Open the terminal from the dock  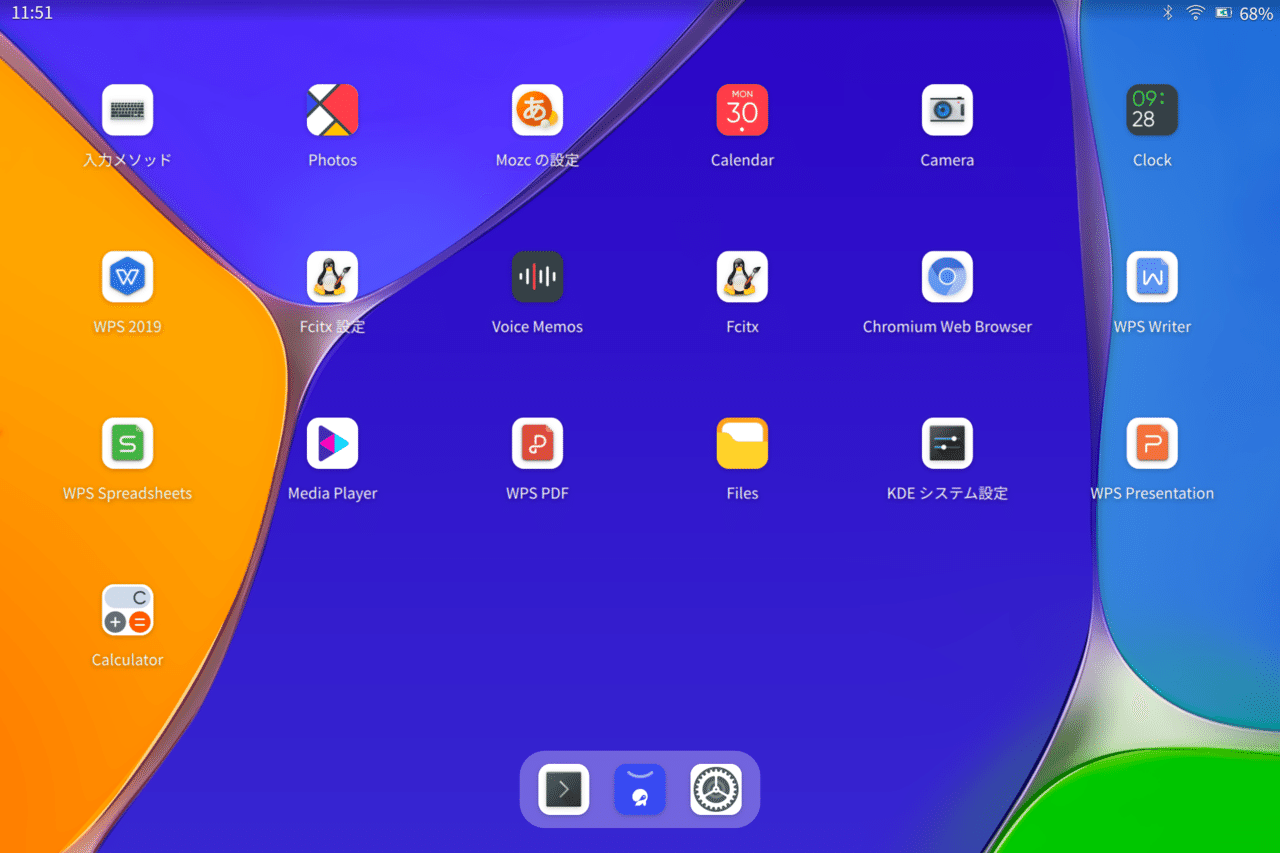[x=563, y=789]
